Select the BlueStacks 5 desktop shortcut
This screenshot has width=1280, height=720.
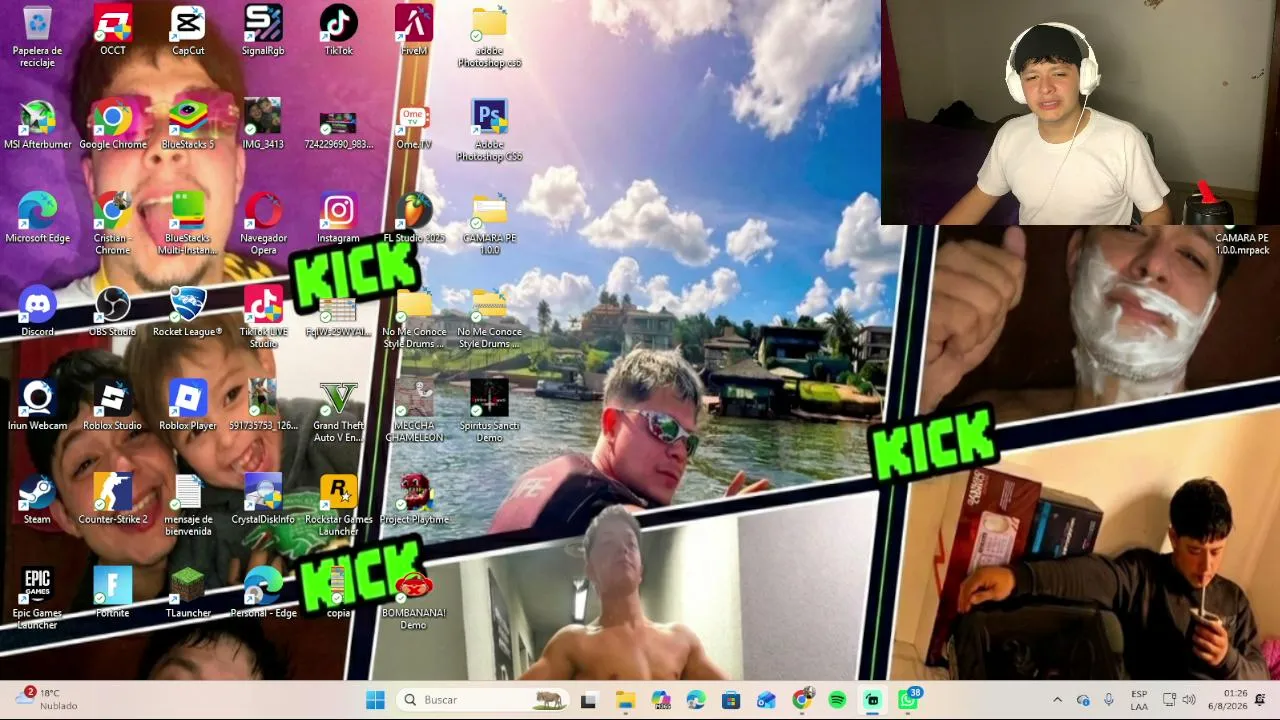[188, 124]
